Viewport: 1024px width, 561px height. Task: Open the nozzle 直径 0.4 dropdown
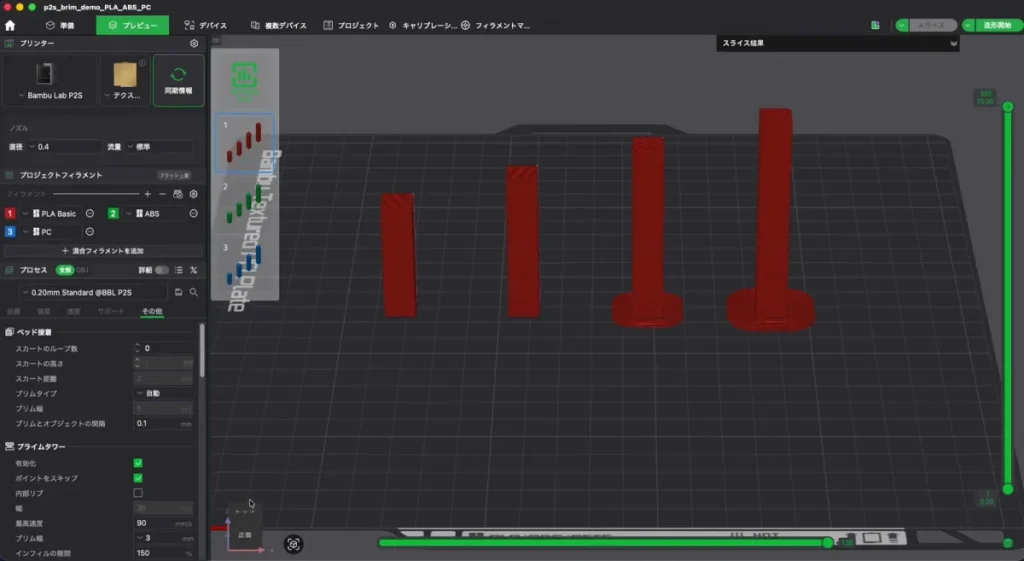coord(63,147)
